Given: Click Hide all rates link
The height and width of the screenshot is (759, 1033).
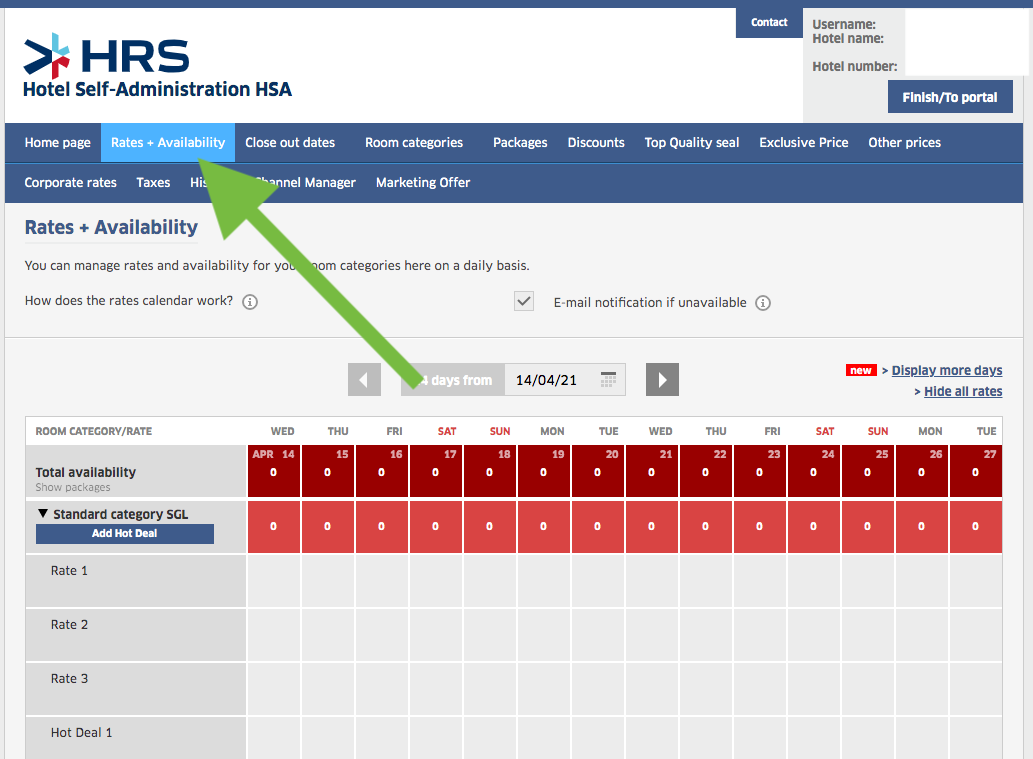Looking at the screenshot, I should [x=963, y=391].
